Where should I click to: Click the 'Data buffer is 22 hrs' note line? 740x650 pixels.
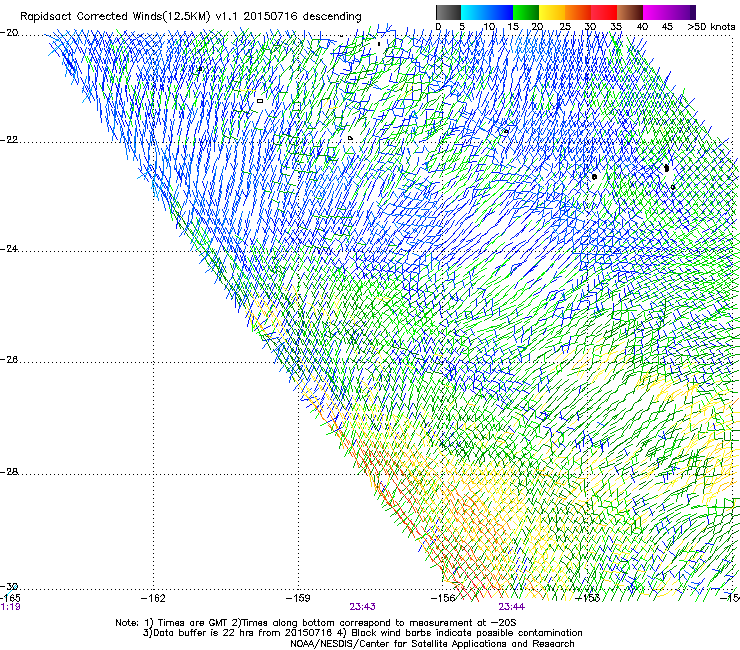click(362, 633)
